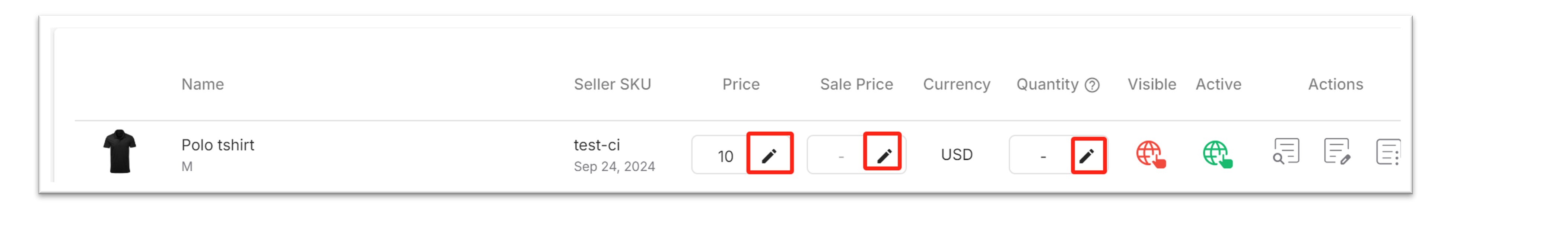Edit the Sale Price with its pencil icon
Screen dimensions: 1568x243
coord(884,155)
